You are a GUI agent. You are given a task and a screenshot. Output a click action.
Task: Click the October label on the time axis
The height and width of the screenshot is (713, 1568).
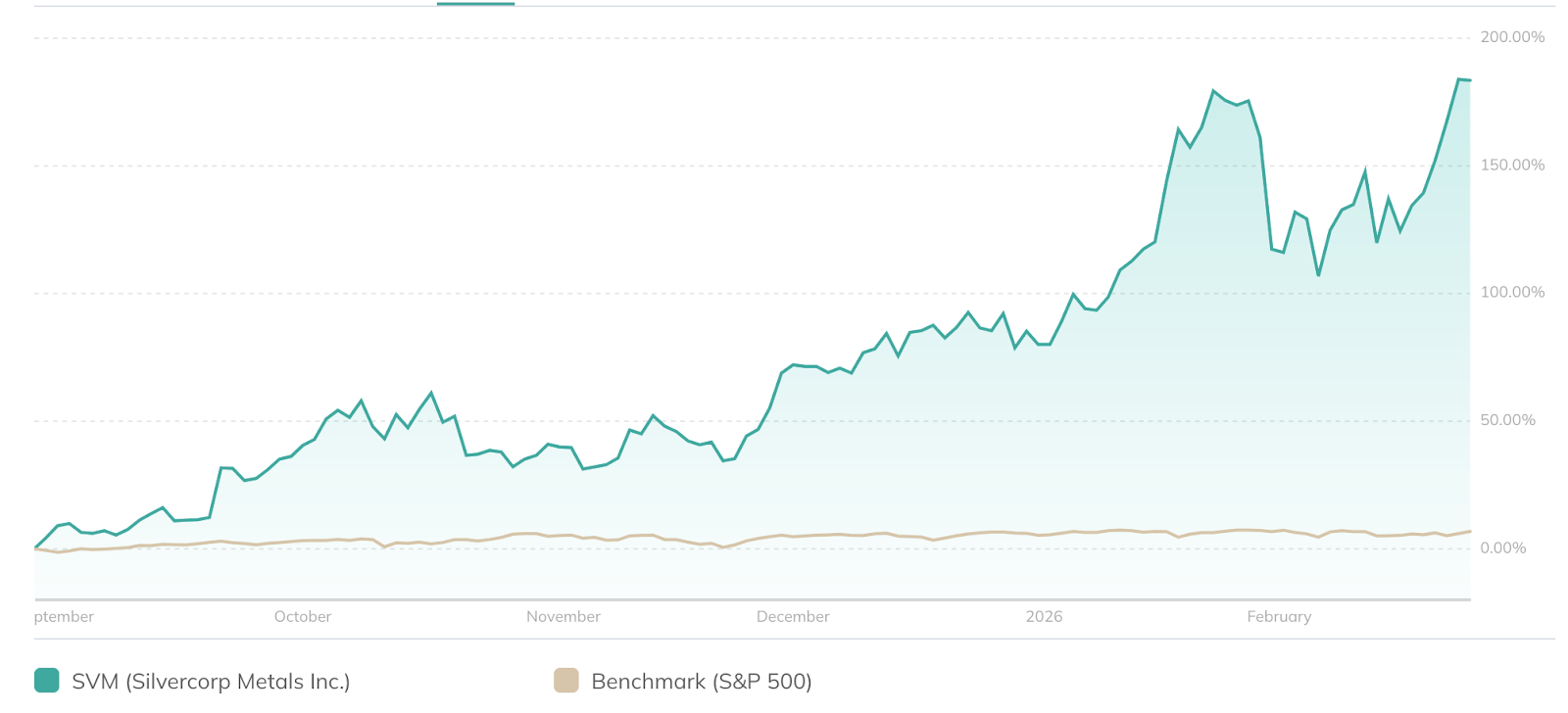(303, 617)
